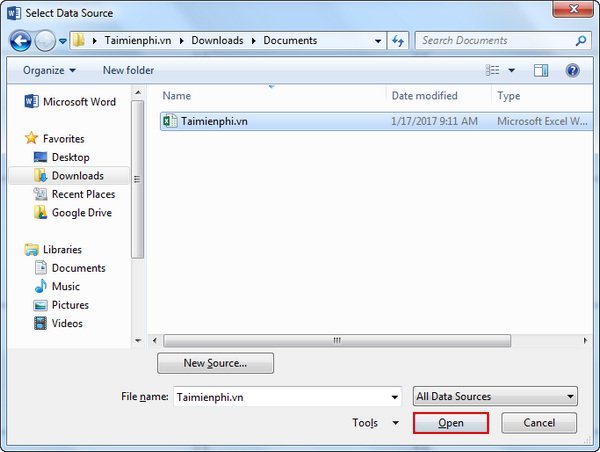The image size is (600, 452).
Task: Expand the File name dropdown arrow
Action: [395, 397]
